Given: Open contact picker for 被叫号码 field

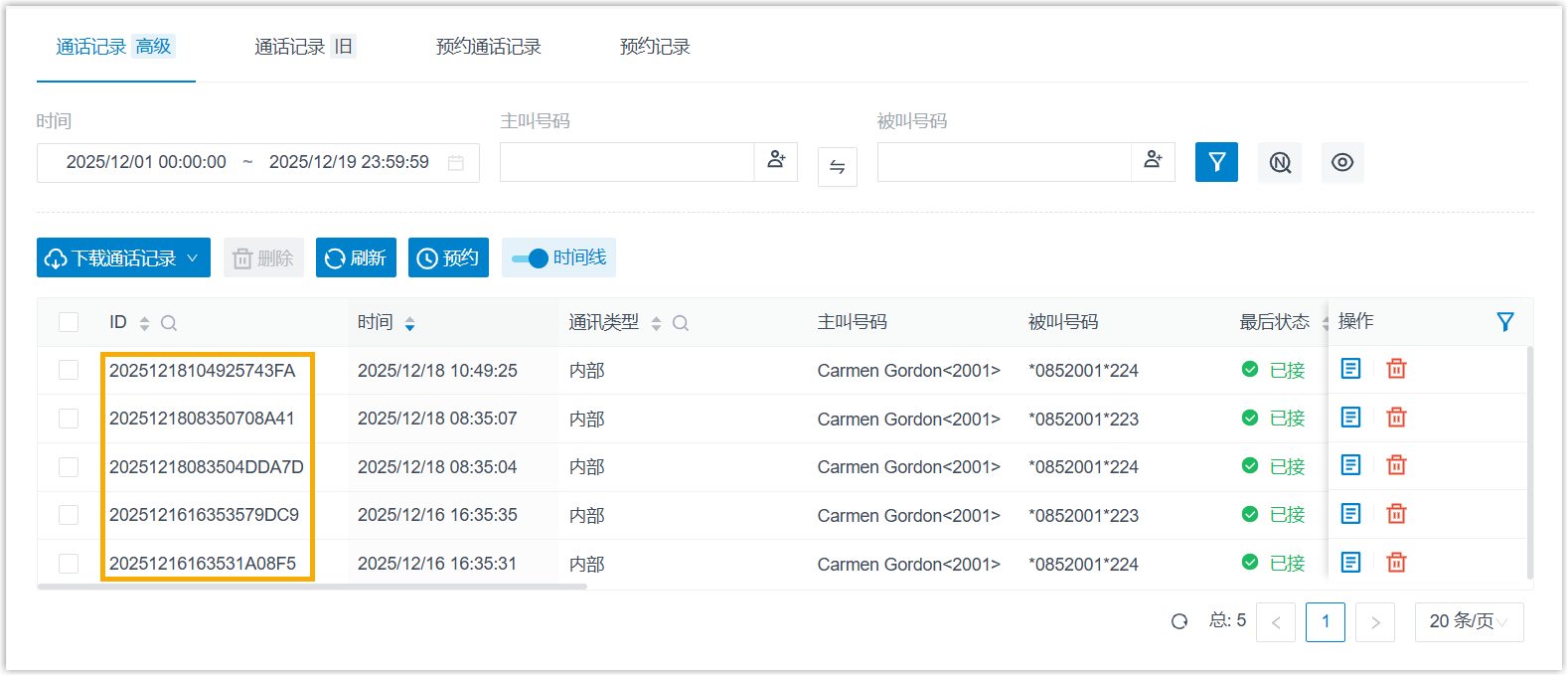Looking at the screenshot, I should [1153, 161].
